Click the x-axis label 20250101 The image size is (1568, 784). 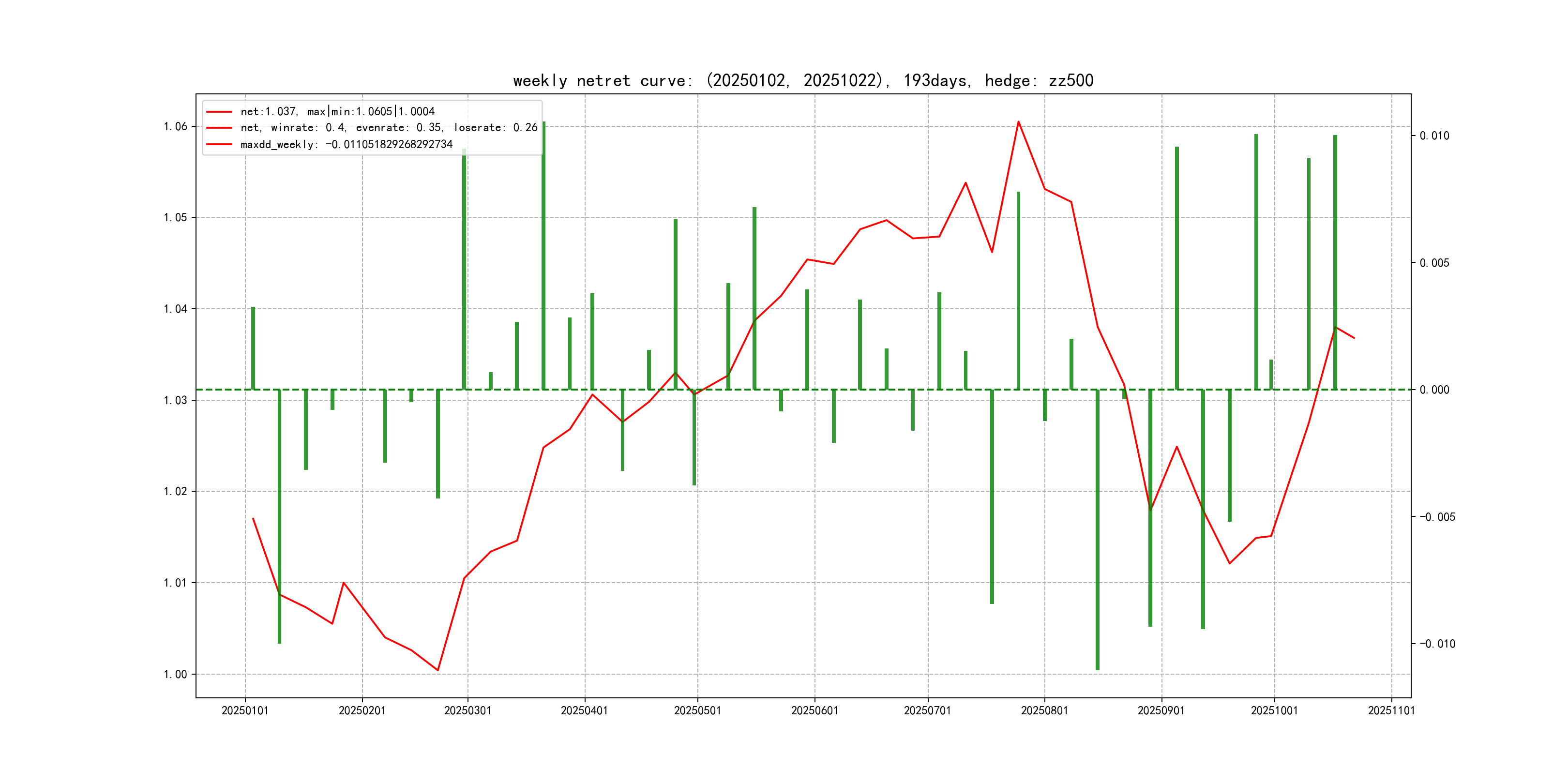[x=245, y=710]
